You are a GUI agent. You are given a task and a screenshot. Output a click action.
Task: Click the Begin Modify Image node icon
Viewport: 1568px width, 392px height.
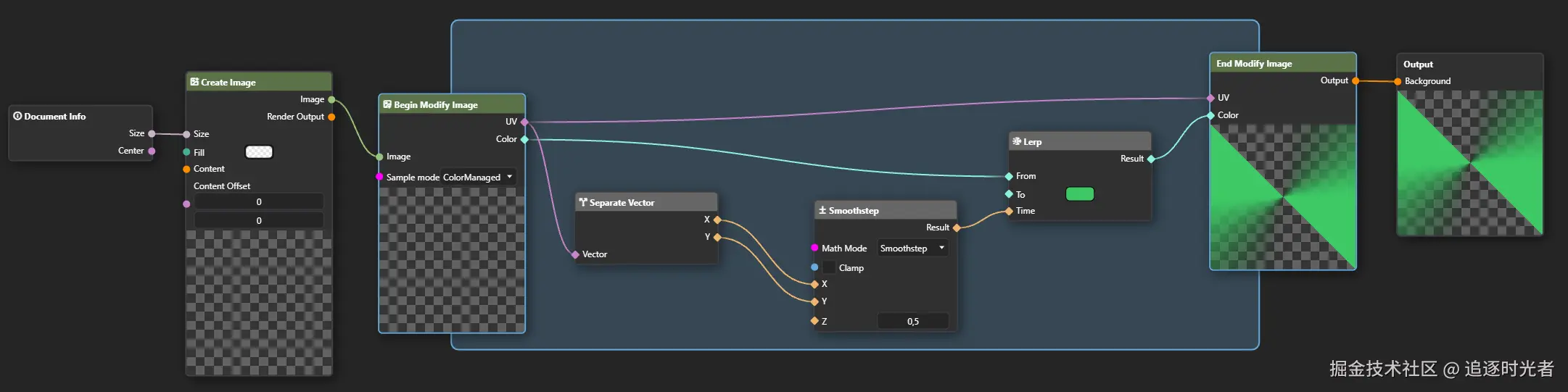(x=387, y=104)
